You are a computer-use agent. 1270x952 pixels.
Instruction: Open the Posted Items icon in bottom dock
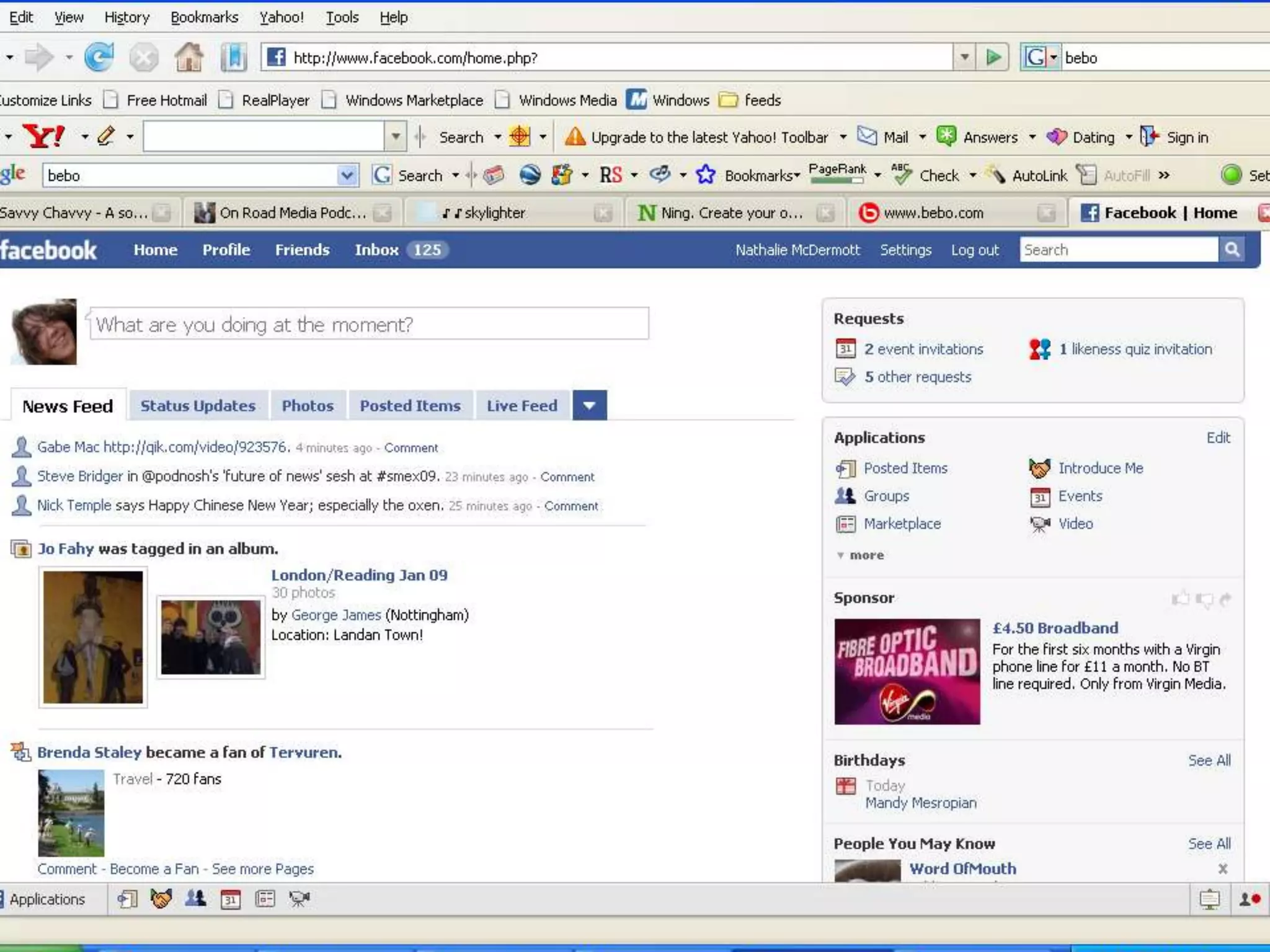pos(127,899)
